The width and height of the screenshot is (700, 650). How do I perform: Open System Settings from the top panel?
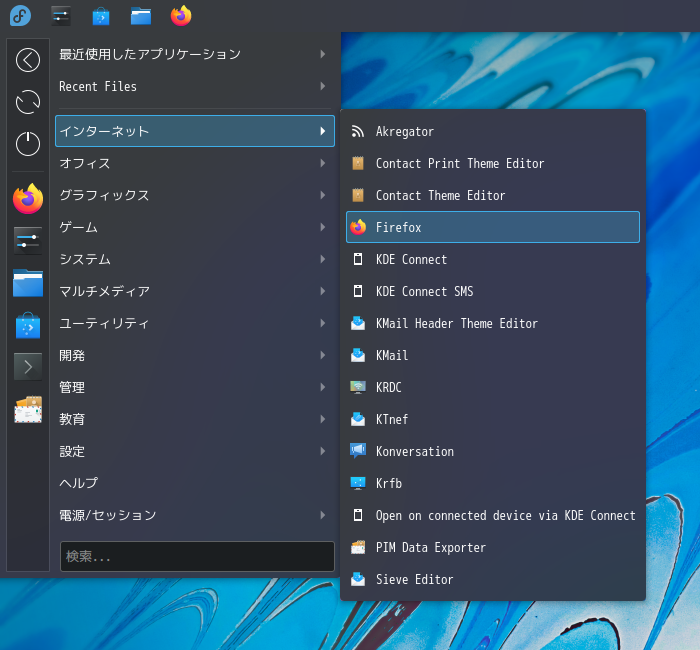pyautogui.click(x=61, y=16)
